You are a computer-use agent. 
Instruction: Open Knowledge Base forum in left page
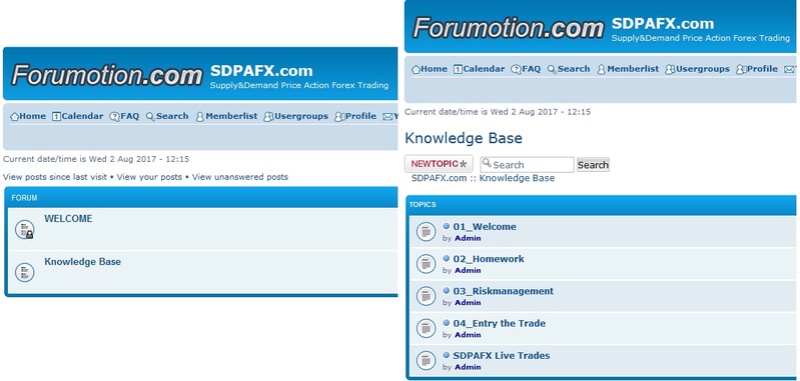click(83, 262)
